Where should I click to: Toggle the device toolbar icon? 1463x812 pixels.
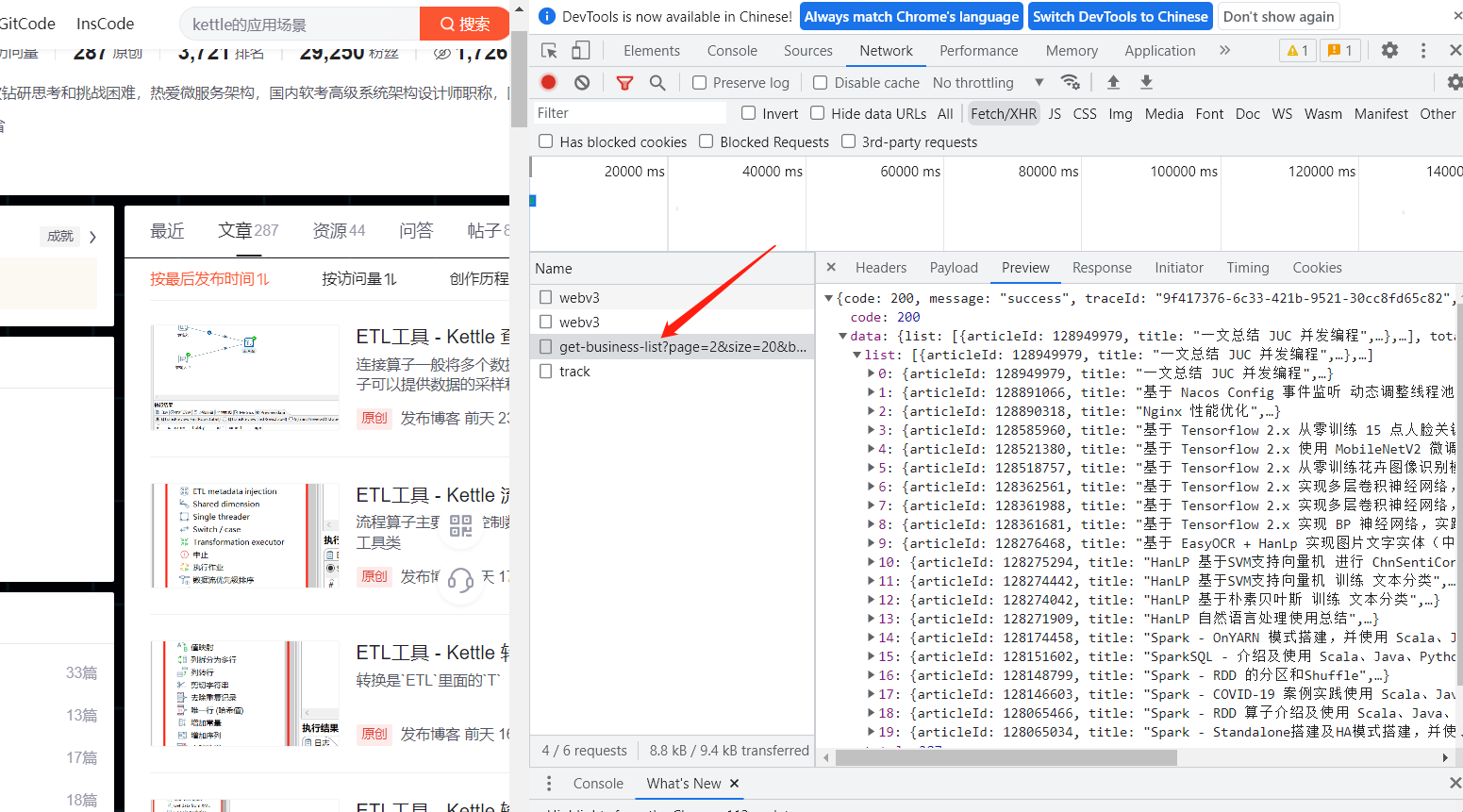pyautogui.click(x=581, y=51)
